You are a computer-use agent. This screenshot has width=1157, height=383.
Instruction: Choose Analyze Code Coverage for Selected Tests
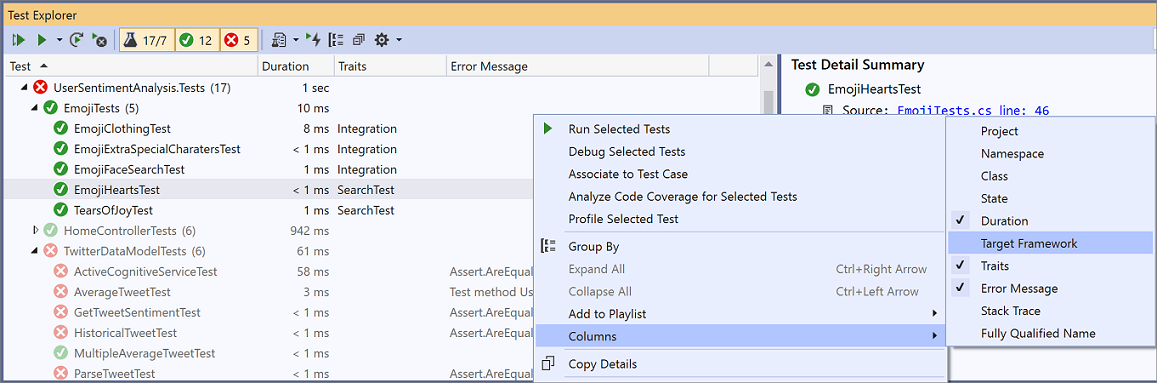(x=740, y=196)
